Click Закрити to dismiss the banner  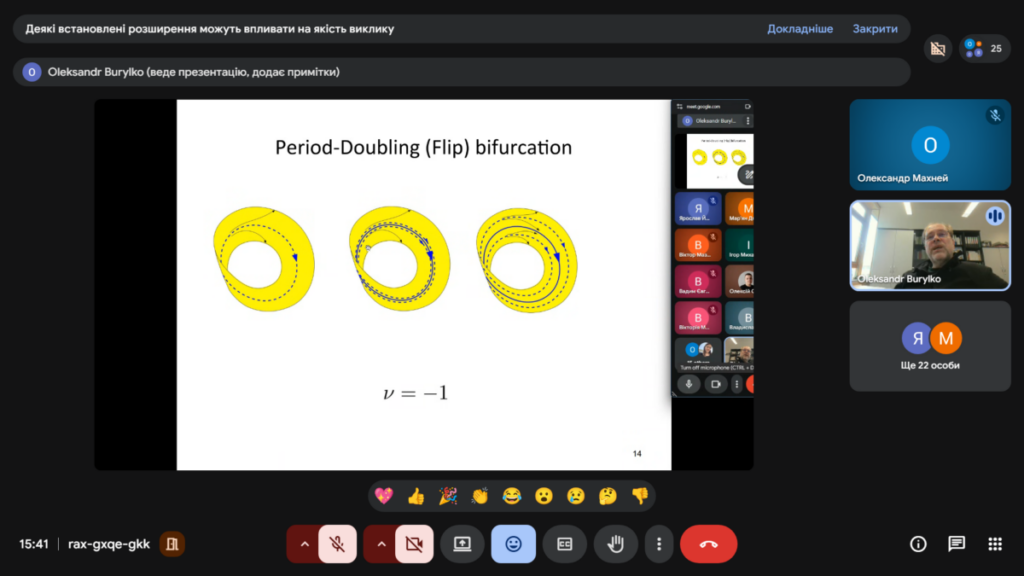pyautogui.click(x=874, y=29)
